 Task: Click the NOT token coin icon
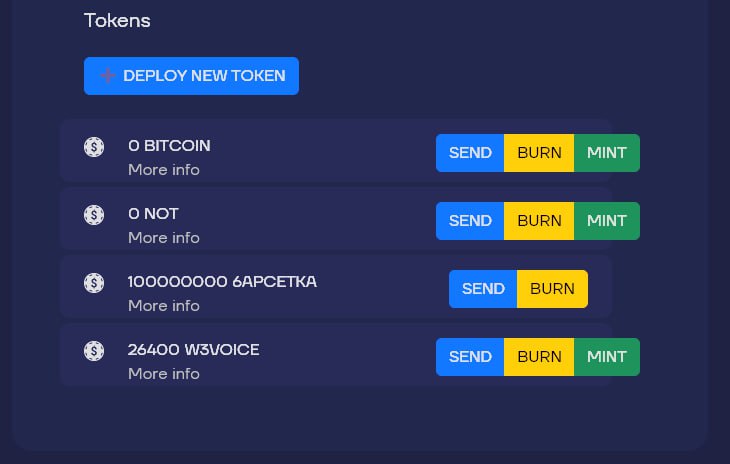click(x=94, y=215)
